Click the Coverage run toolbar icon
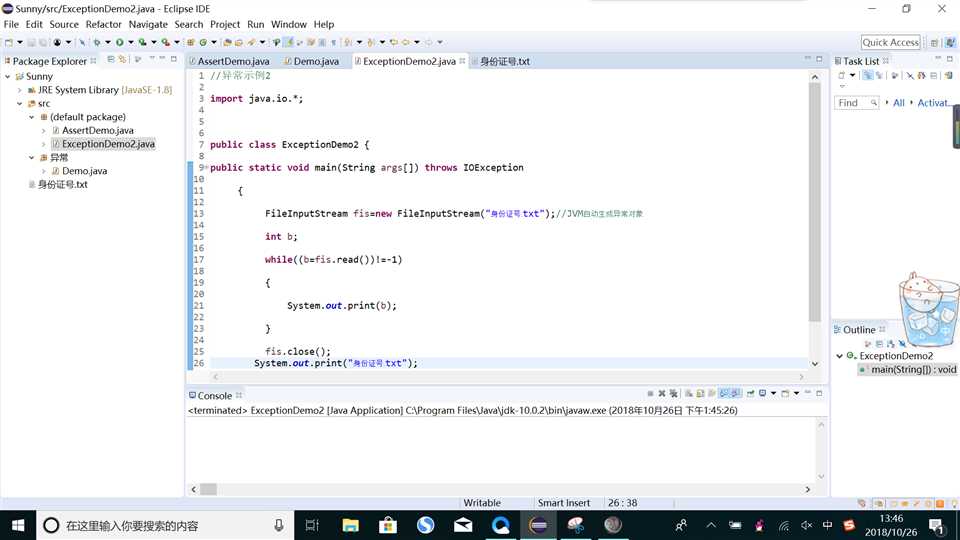Viewport: 960px width, 540px height. pos(142,42)
